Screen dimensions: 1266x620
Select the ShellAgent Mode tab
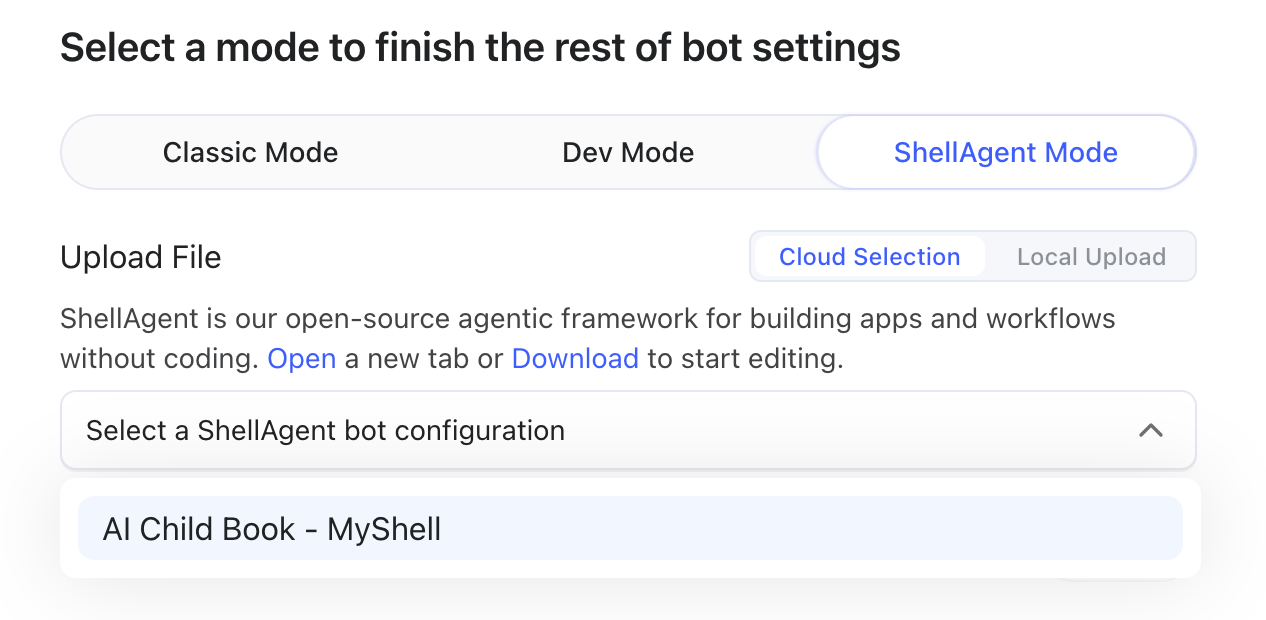tap(1005, 153)
